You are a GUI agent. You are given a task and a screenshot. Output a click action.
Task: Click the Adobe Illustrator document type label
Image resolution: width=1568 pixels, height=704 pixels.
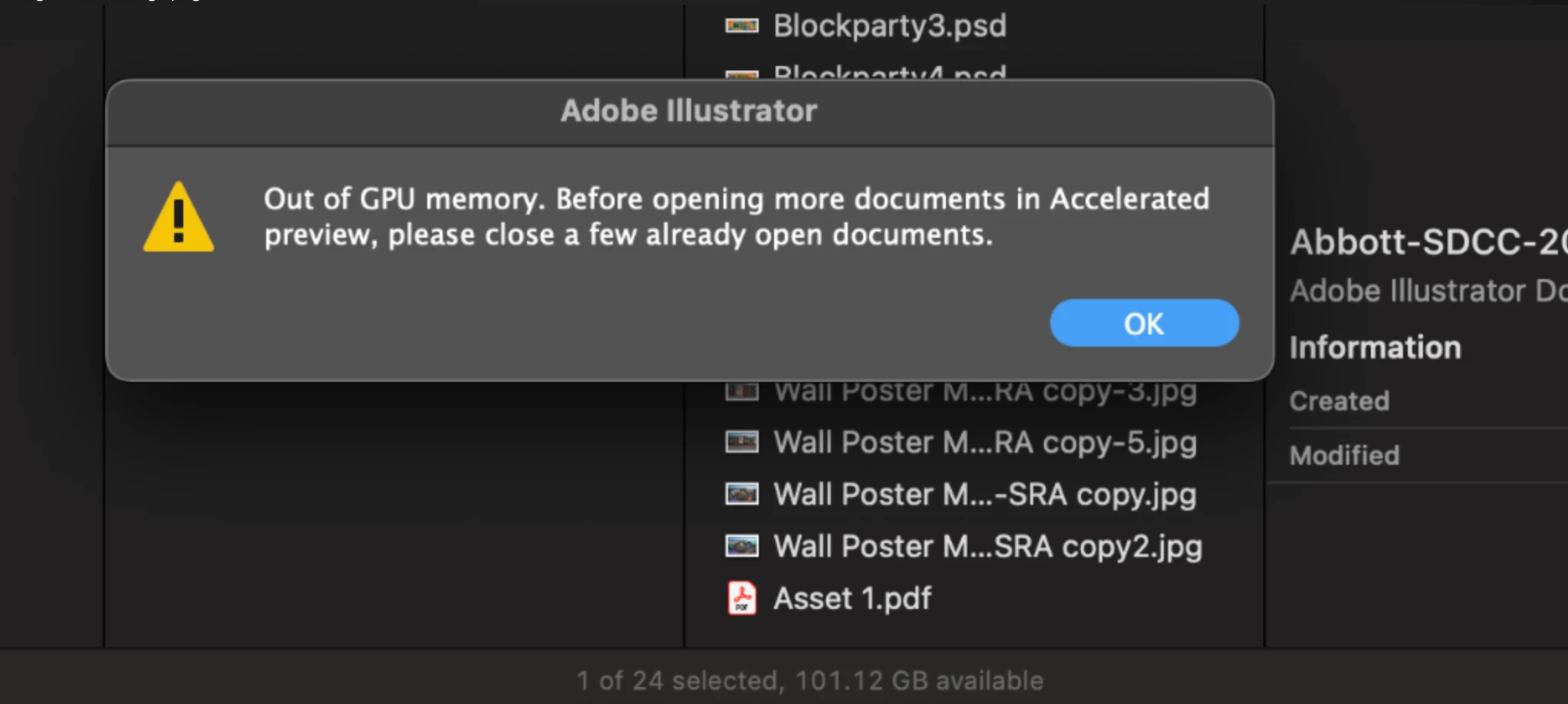(1428, 291)
